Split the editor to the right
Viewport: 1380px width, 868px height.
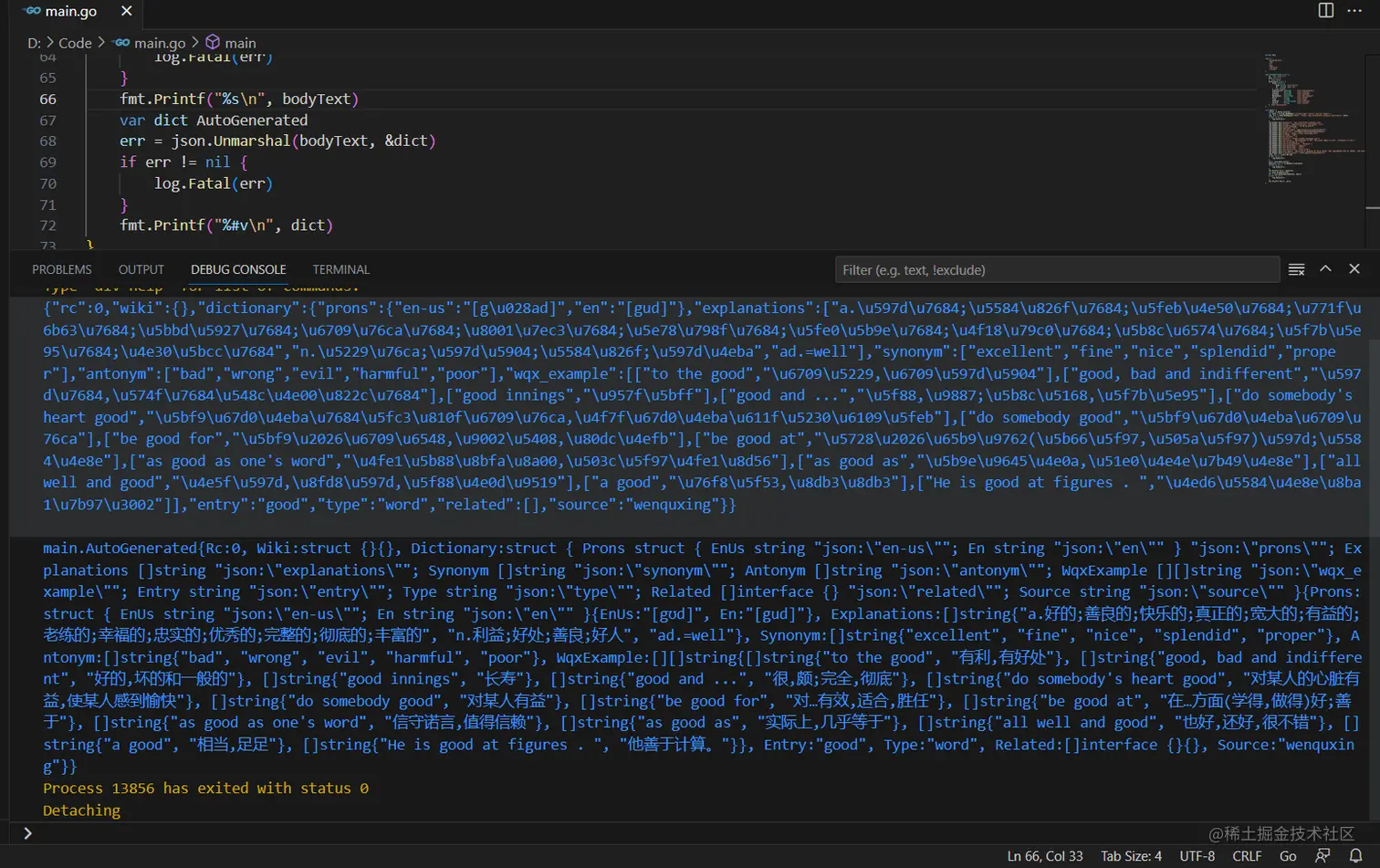(1326, 10)
